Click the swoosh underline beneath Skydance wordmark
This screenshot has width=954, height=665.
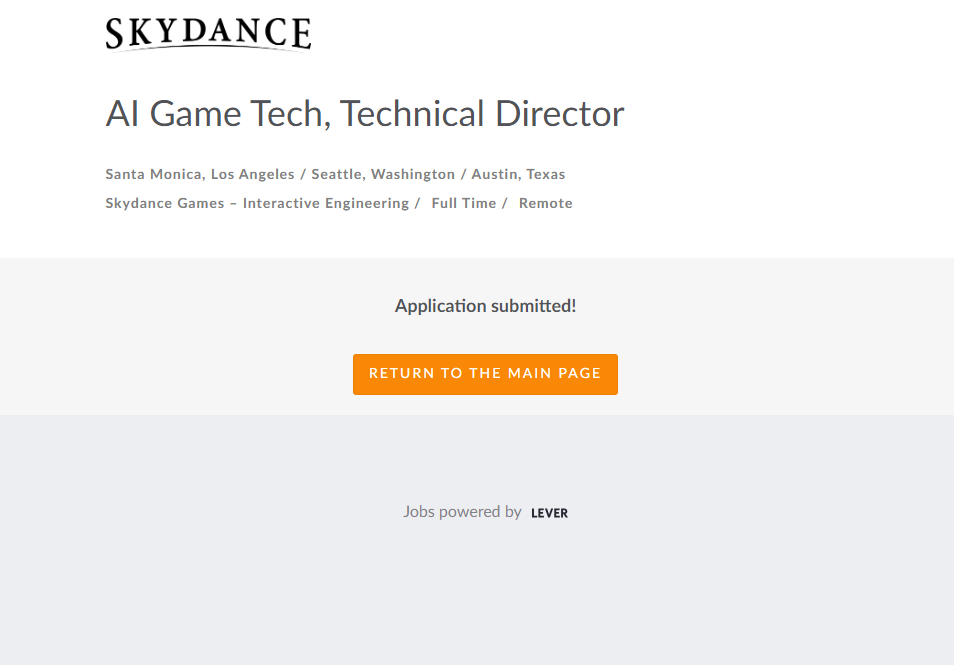pyautogui.click(x=208, y=47)
